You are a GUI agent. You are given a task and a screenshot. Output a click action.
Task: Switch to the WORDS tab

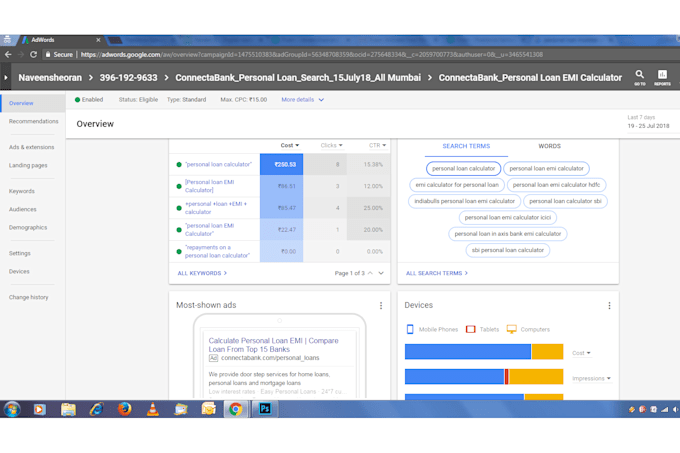click(x=549, y=146)
